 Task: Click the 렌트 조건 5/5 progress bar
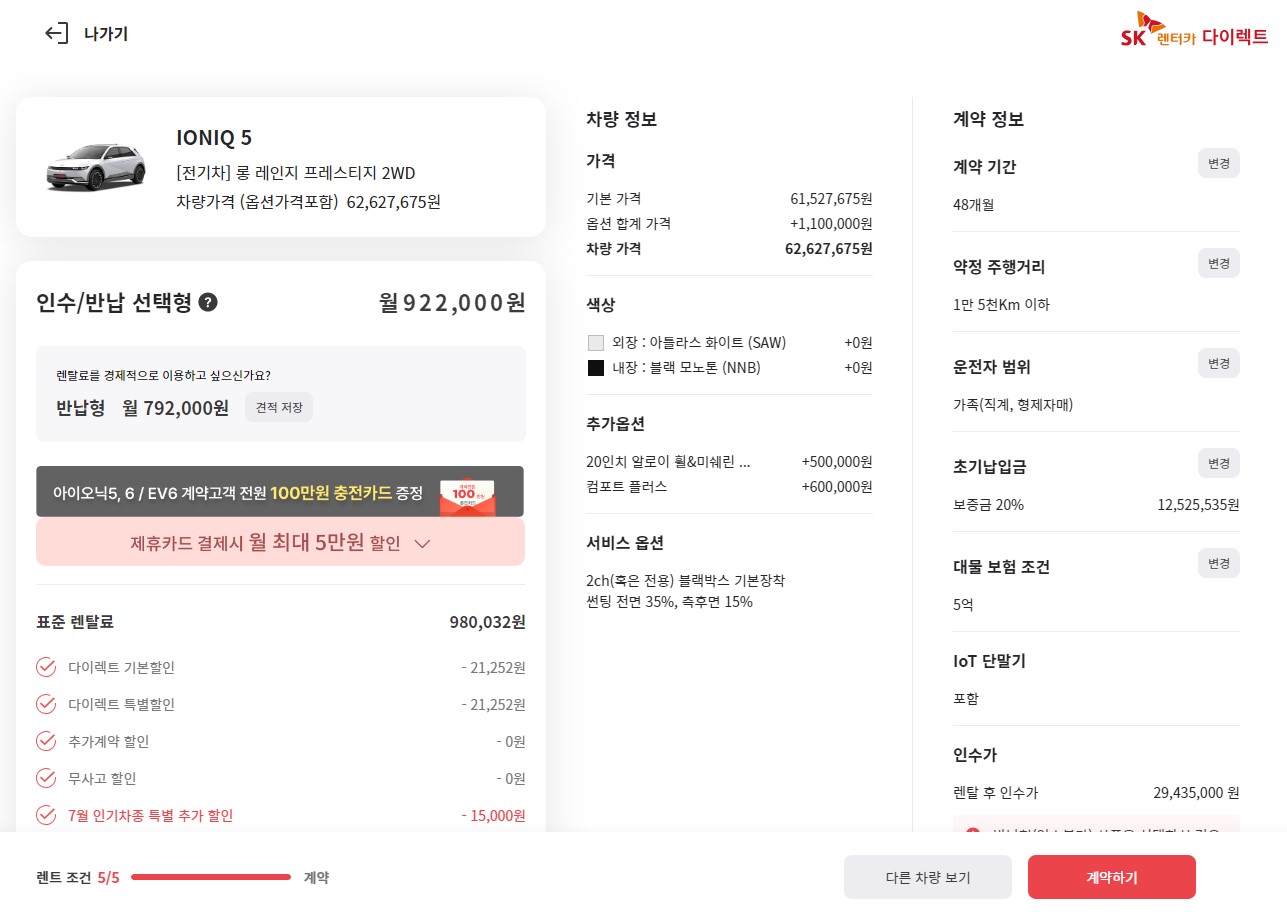[211, 877]
